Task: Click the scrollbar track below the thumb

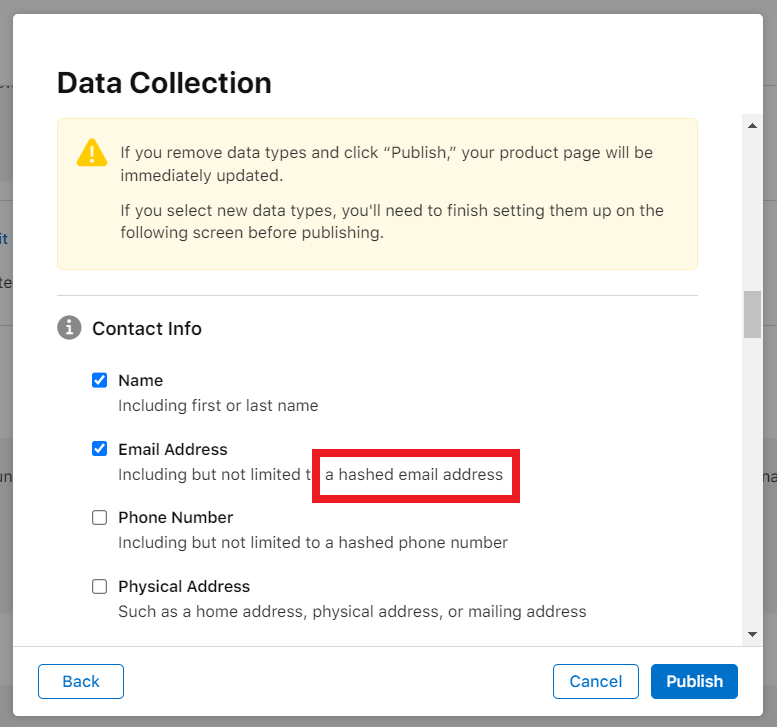Action: [x=752, y=480]
